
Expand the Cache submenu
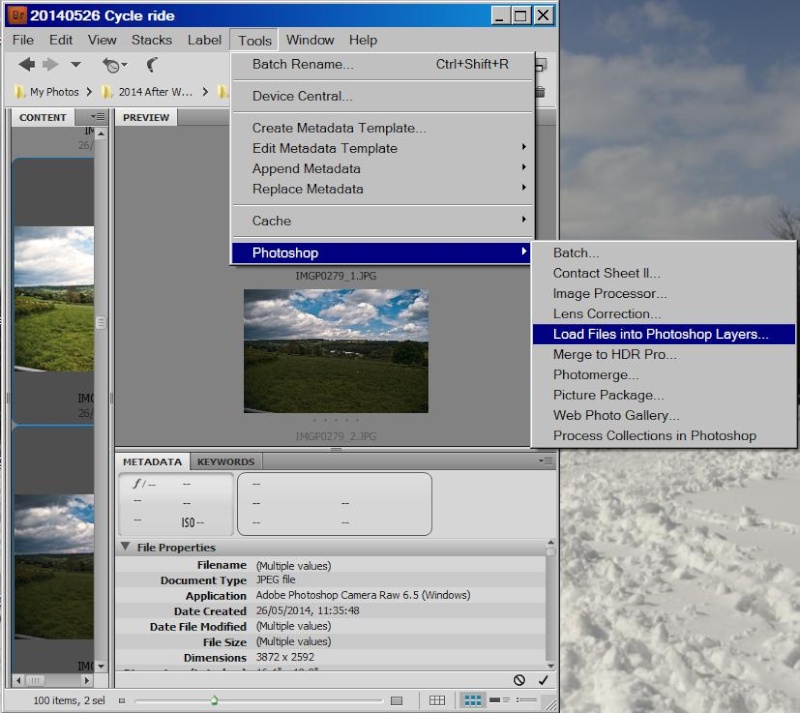382,220
